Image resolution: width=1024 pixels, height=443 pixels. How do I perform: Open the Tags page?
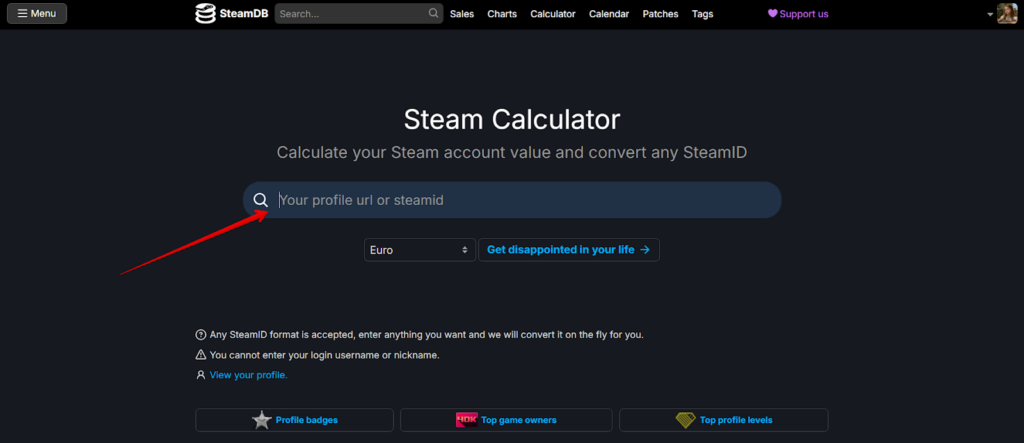[x=703, y=14]
